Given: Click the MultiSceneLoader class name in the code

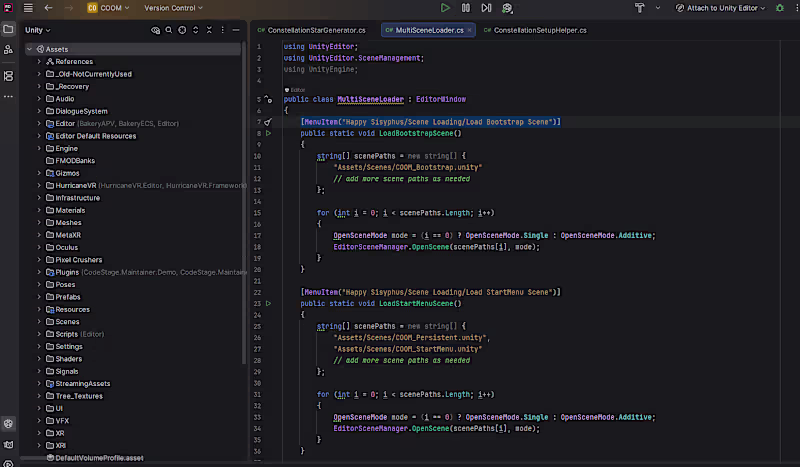Looking at the screenshot, I should 370,100.
